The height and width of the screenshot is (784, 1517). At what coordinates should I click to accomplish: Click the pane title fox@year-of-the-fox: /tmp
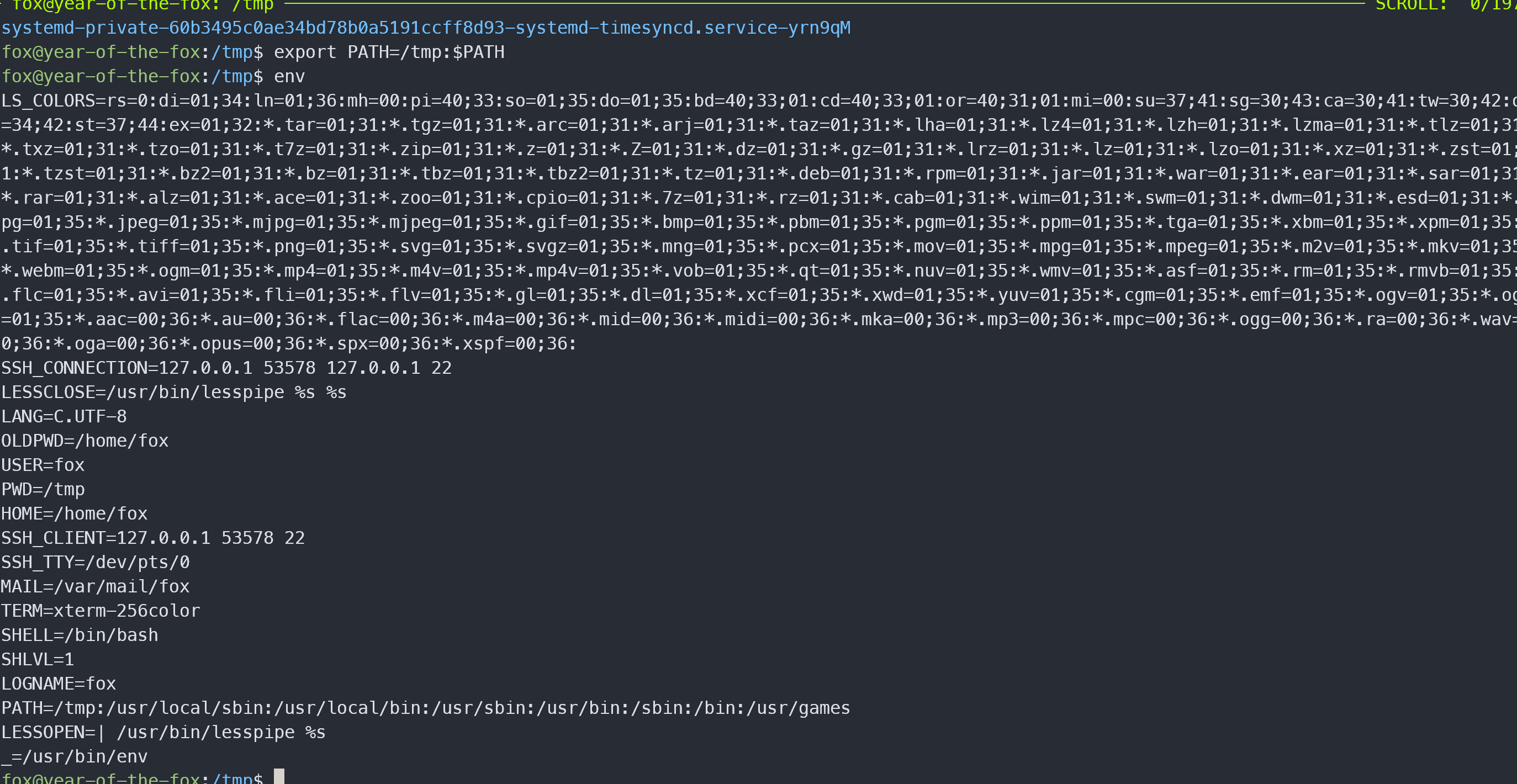142,6
